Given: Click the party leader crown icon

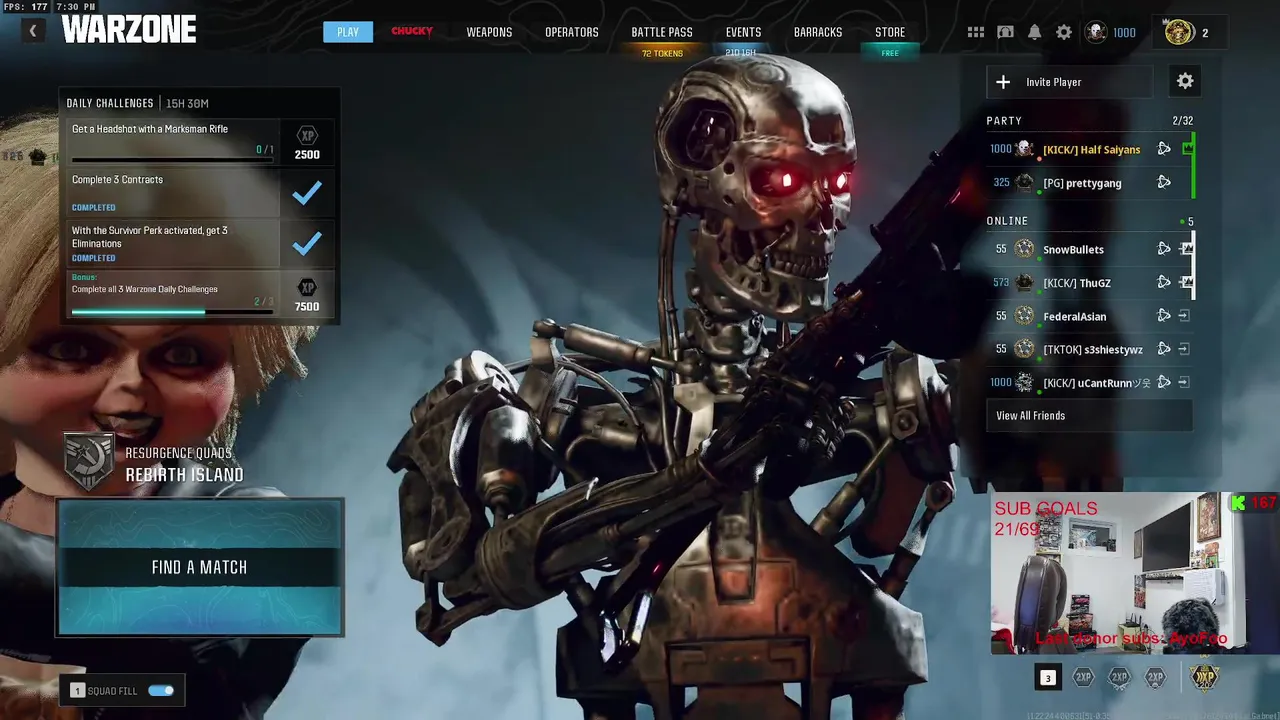Looking at the screenshot, I should coord(1187,149).
